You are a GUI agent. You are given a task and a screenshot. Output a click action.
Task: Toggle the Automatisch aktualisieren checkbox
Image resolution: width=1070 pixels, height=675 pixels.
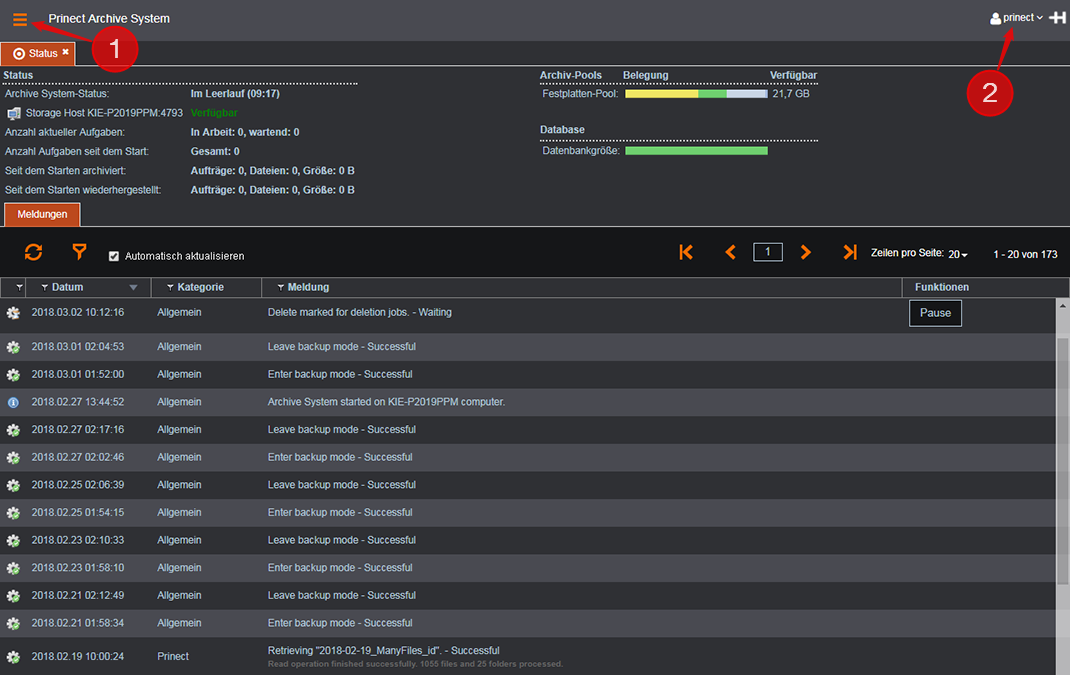tap(114, 256)
